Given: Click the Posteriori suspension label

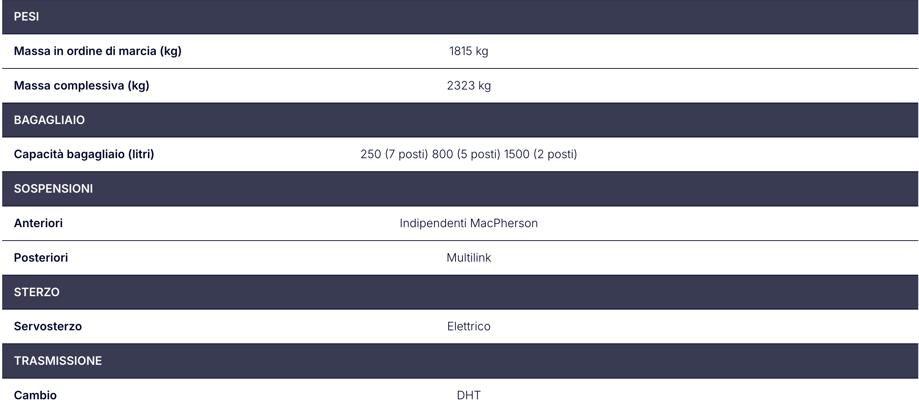Looking at the screenshot, I should coord(40,257).
